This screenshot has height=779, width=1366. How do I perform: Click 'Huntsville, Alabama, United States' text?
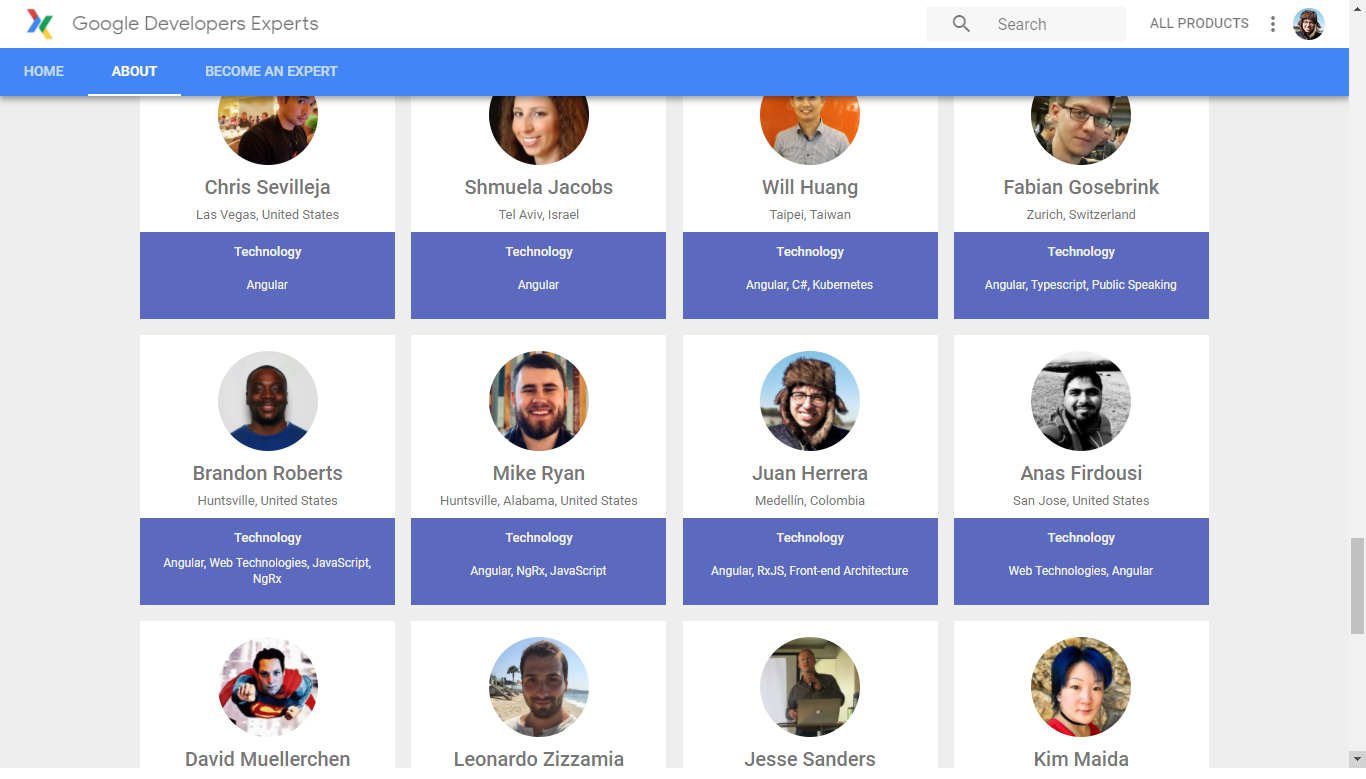[x=538, y=500]
